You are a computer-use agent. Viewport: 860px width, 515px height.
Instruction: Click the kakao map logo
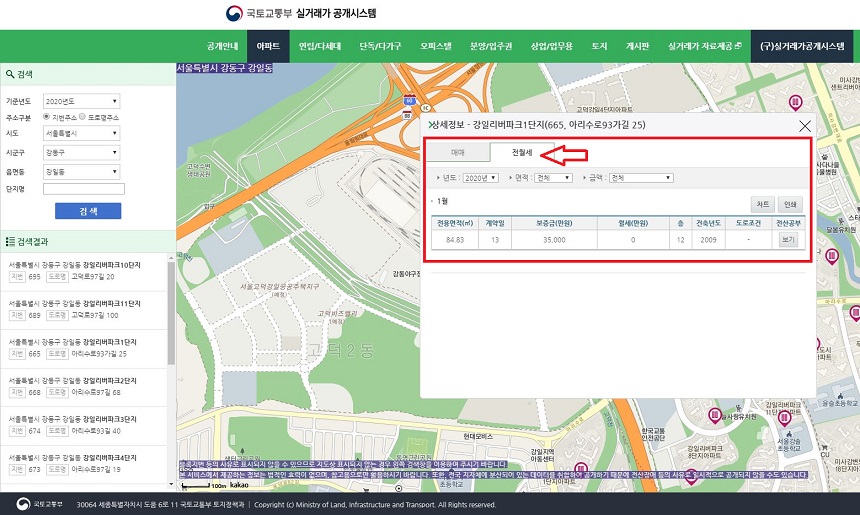[x=239, y=485]
